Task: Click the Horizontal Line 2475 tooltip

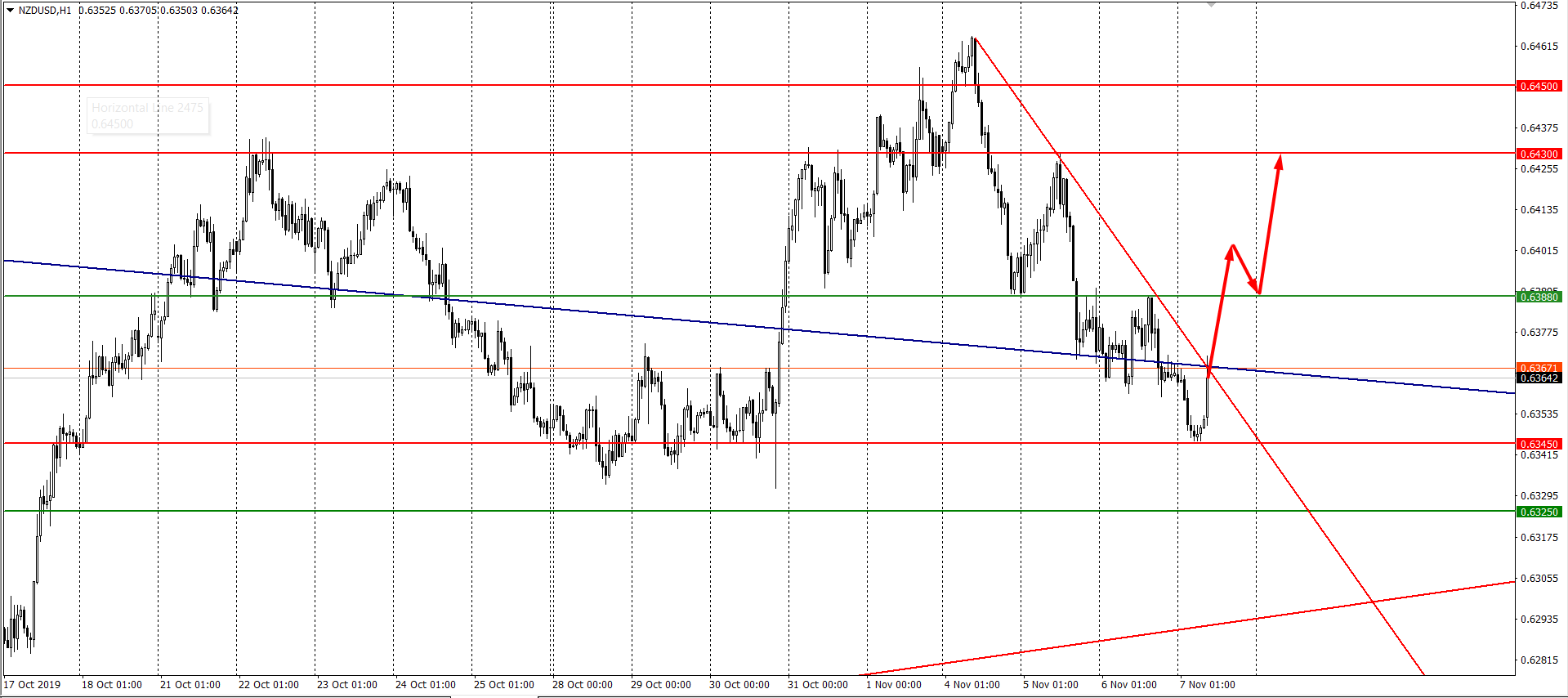Action: click(x=147, y=115)
